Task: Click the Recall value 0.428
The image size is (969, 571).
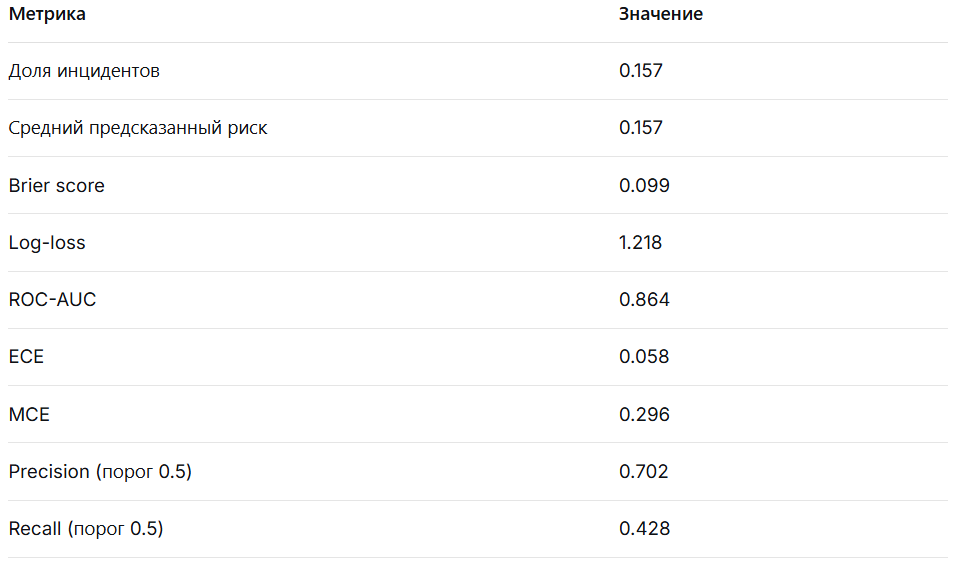Action: tap(645, 528)
